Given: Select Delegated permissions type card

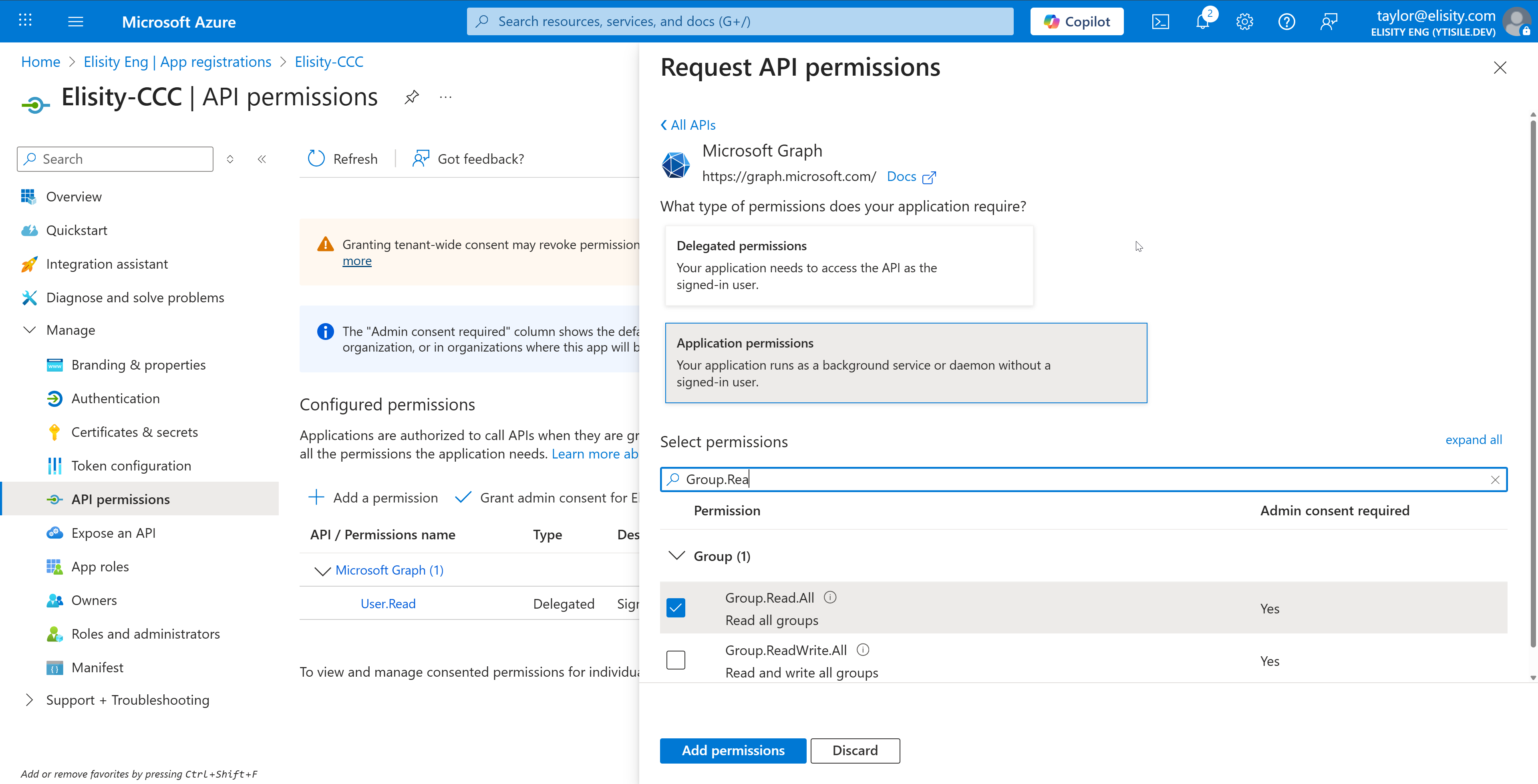Looking at the screenshot, I should click(x=848, y=266).
